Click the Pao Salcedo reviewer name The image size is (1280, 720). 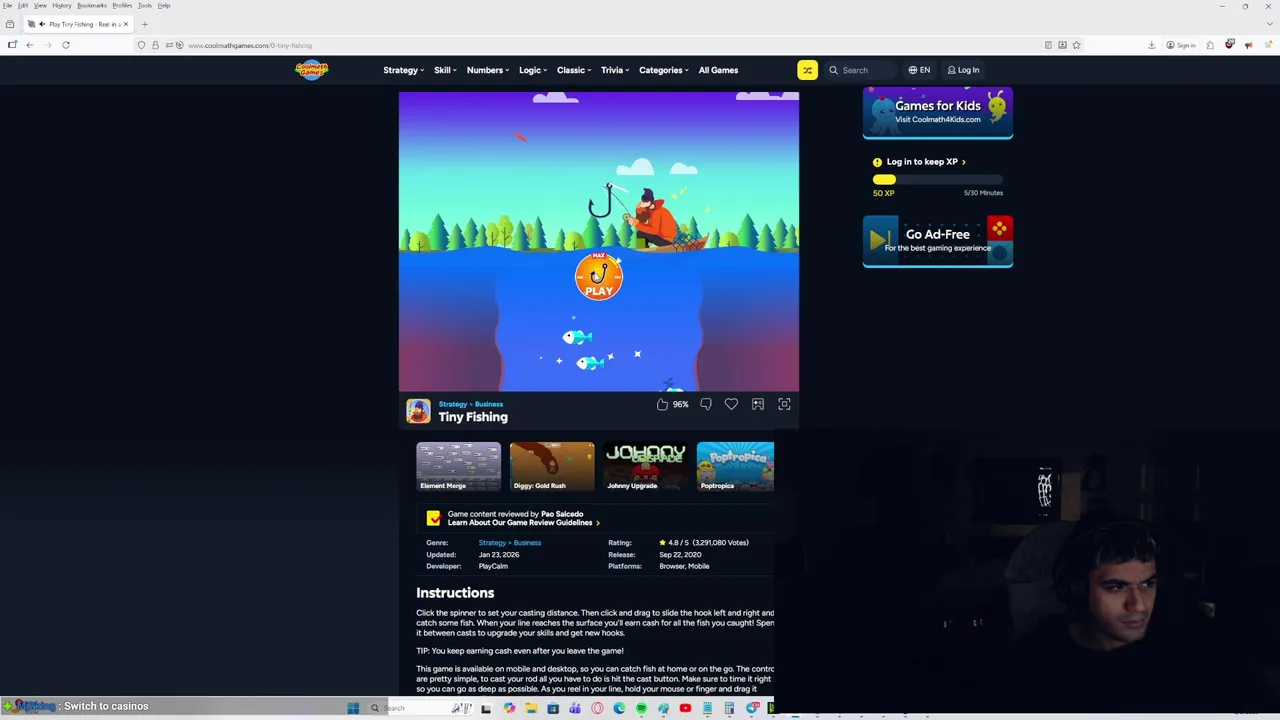pos(562,514)
